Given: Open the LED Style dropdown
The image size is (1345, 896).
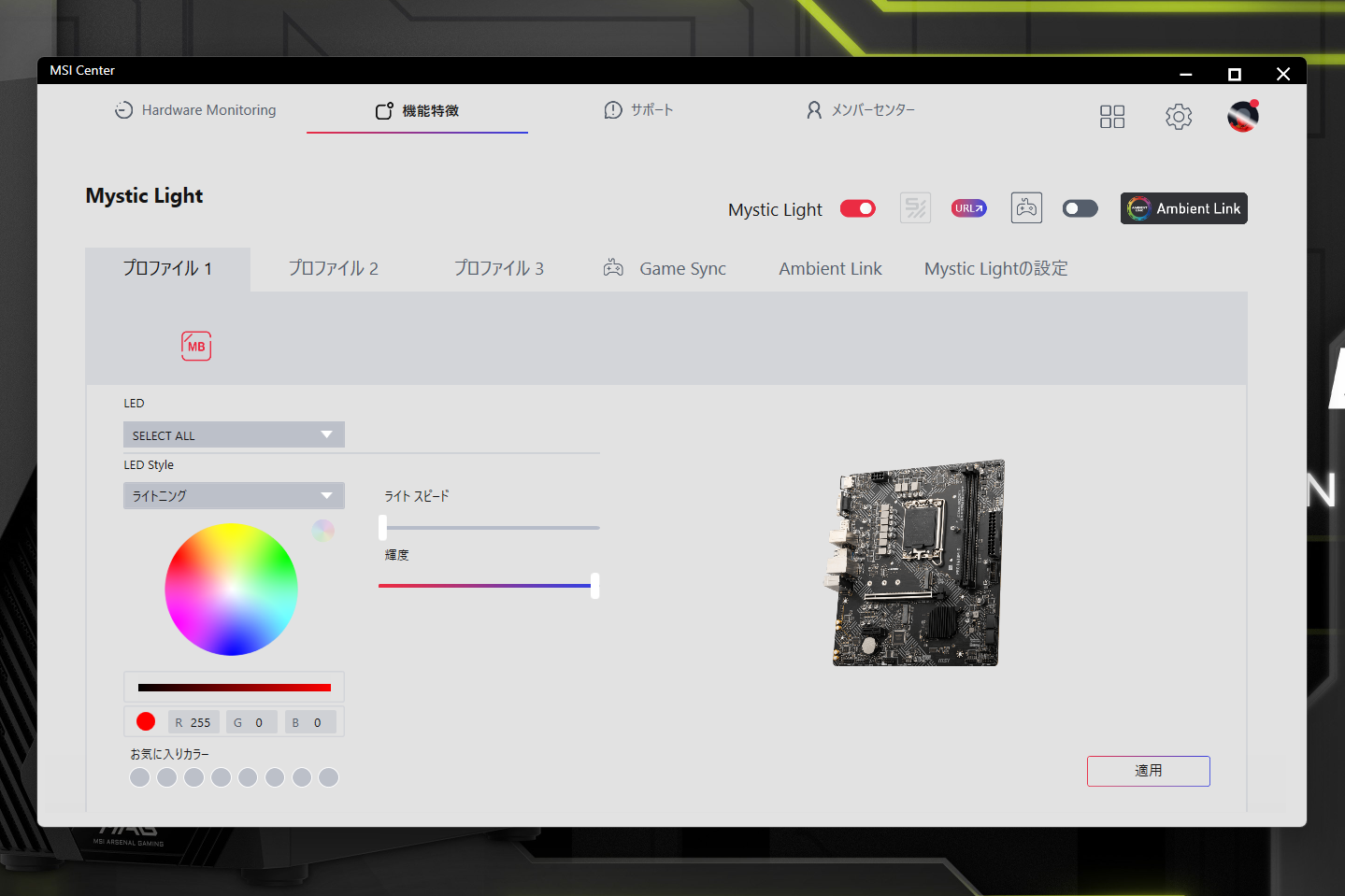Looking at the screenshot, I should [233, 495].
